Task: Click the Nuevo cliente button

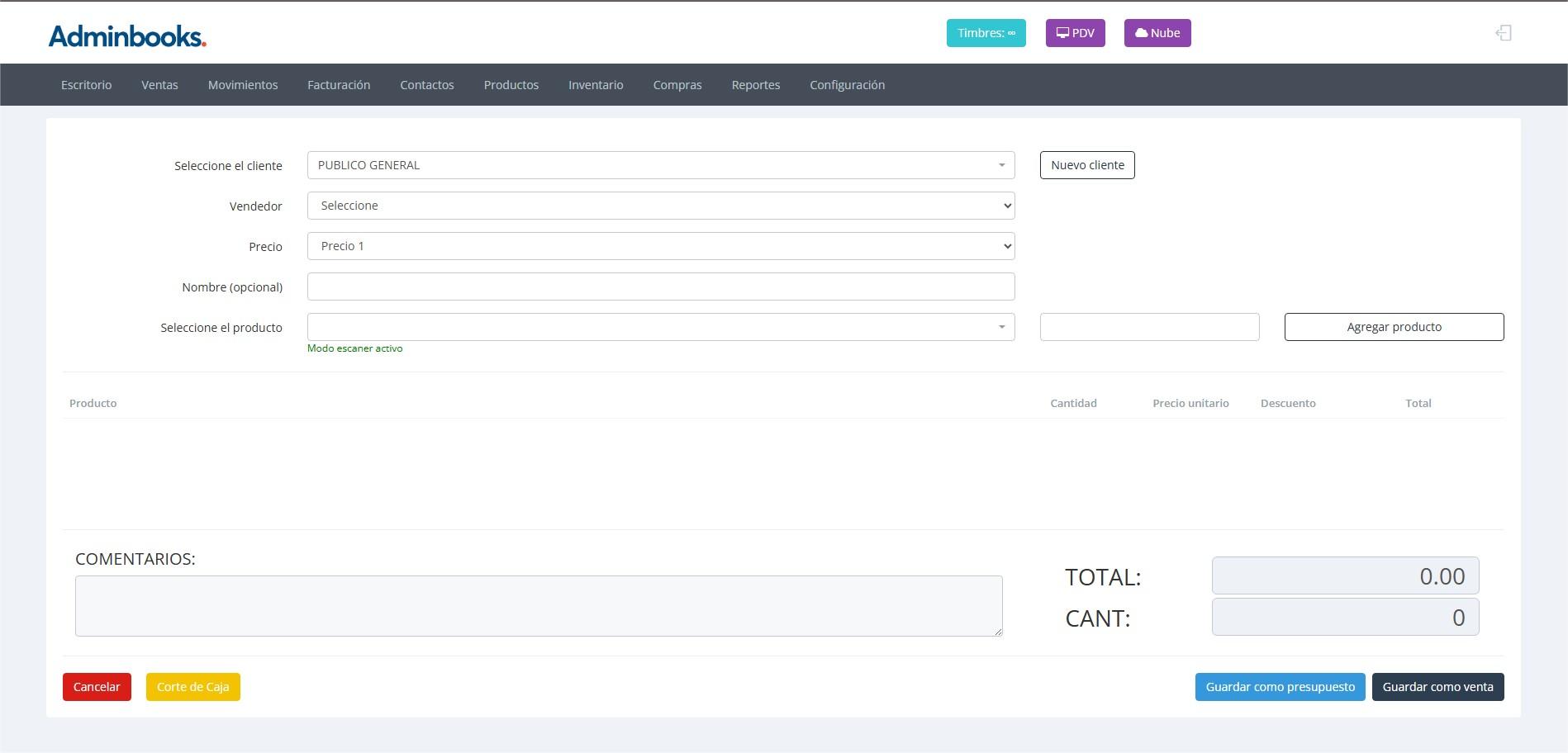Action: 1086,165
